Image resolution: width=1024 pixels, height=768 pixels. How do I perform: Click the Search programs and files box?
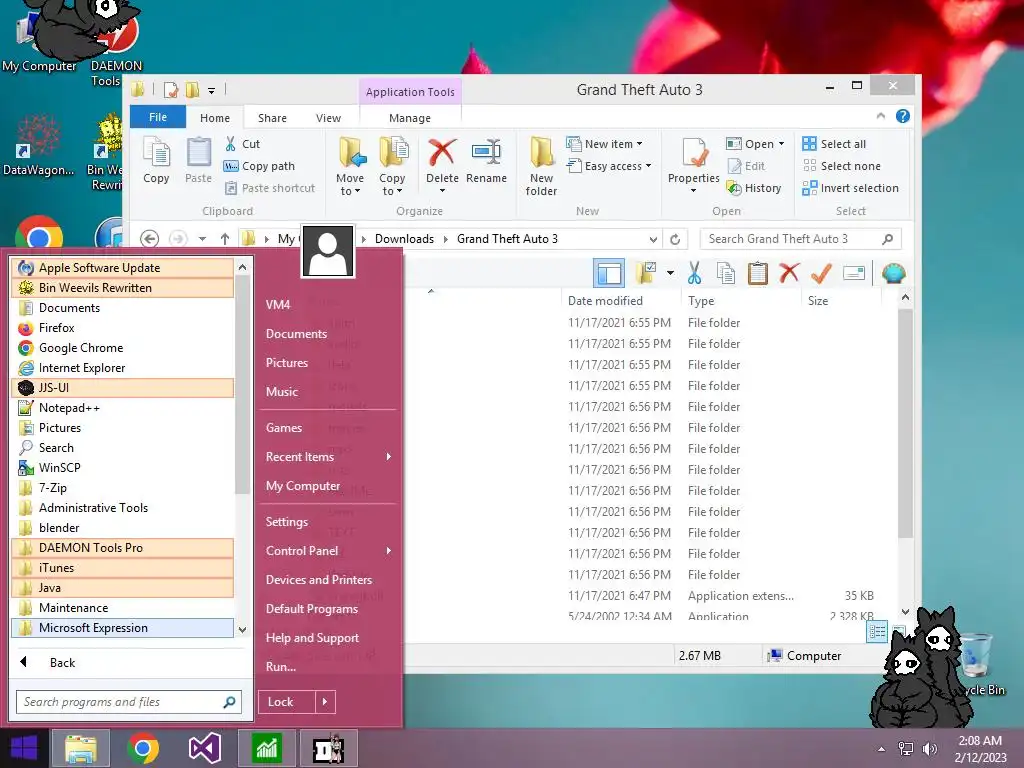point(129,702)
